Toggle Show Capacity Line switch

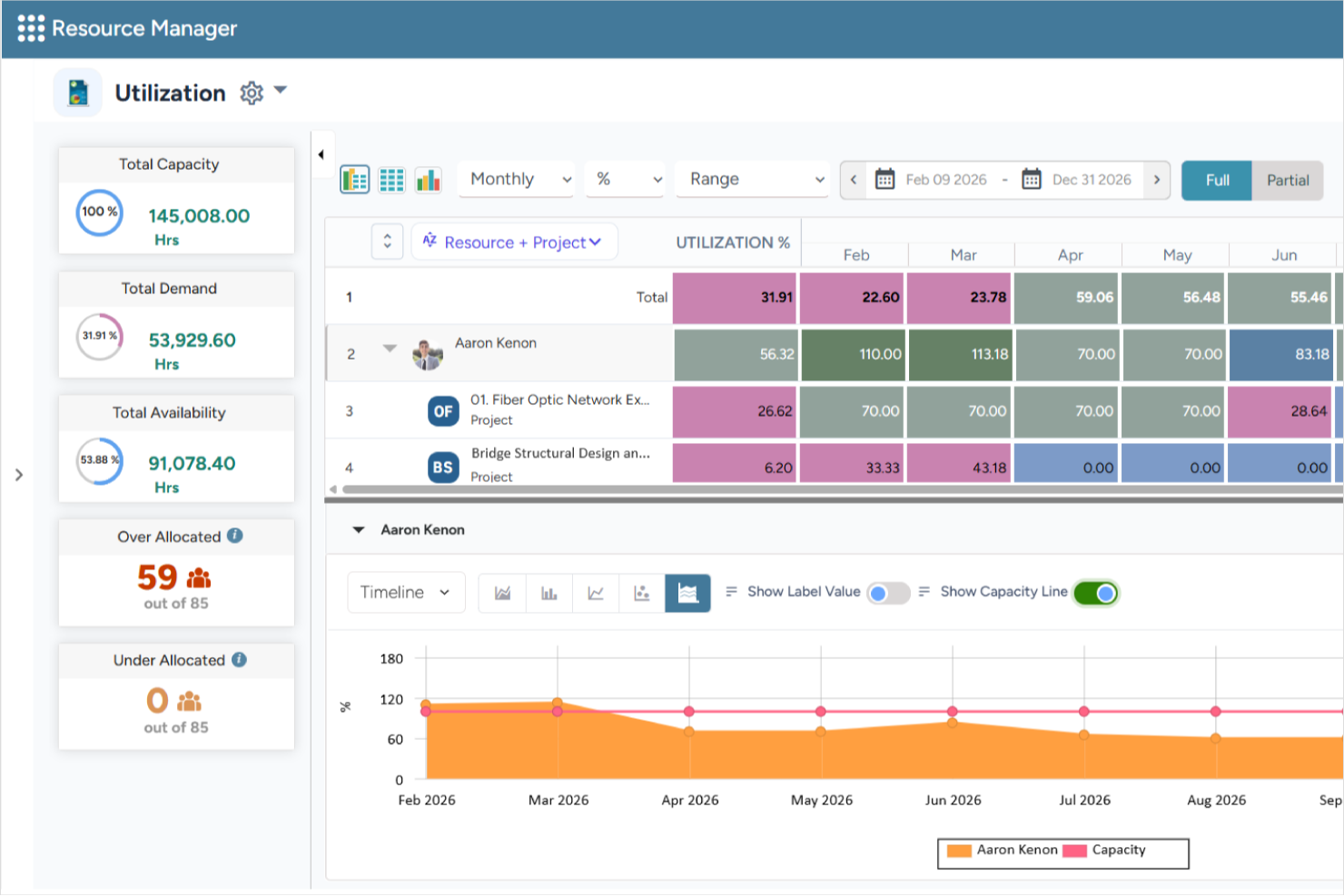point(1096,593)
